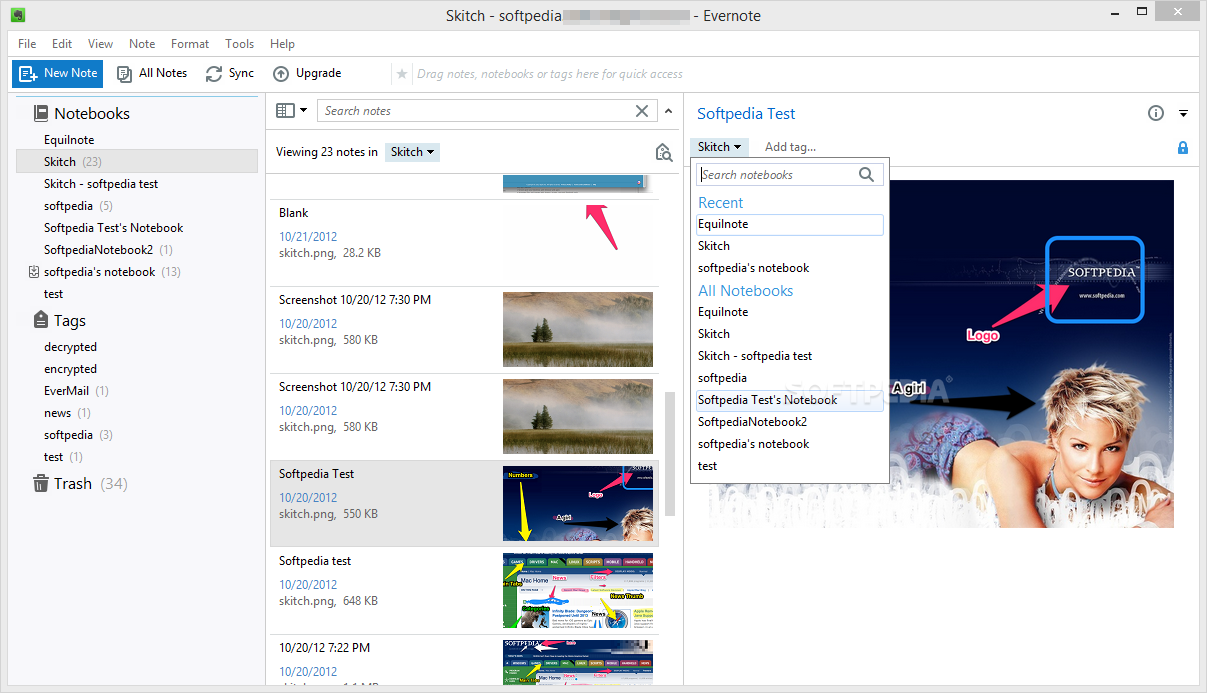The width and height of the screenshot is (1207, 693).
Task: Toggle the note's Skitch notebook selector
Action: point(719,147)
